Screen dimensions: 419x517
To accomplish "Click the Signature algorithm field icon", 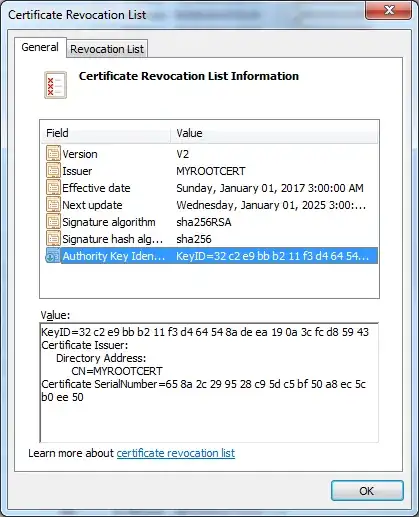I will [53, 222].
